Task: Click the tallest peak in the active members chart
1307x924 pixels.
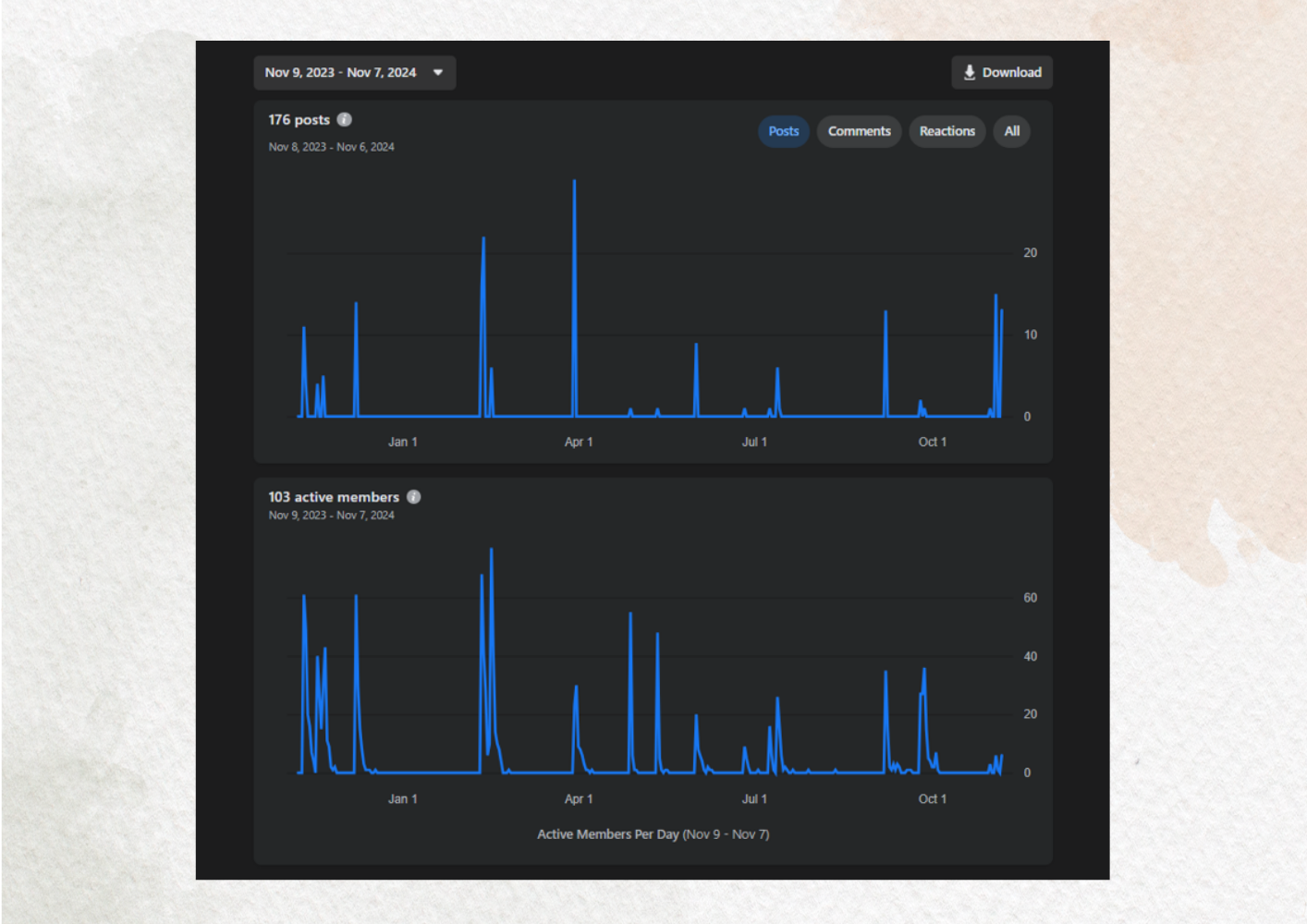Action: pyautogui.click(x=492, y=553)
